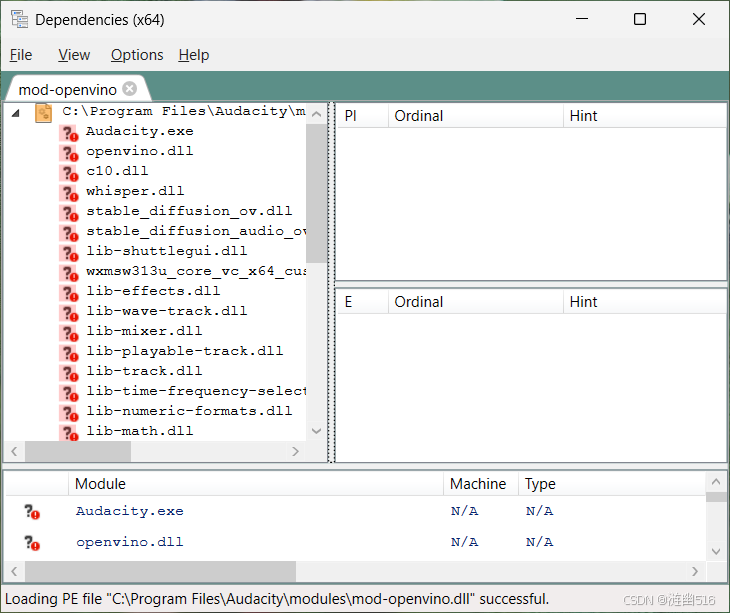Sort imports list by Hint column
Screen dimensions: 730x613
[644, 115]
